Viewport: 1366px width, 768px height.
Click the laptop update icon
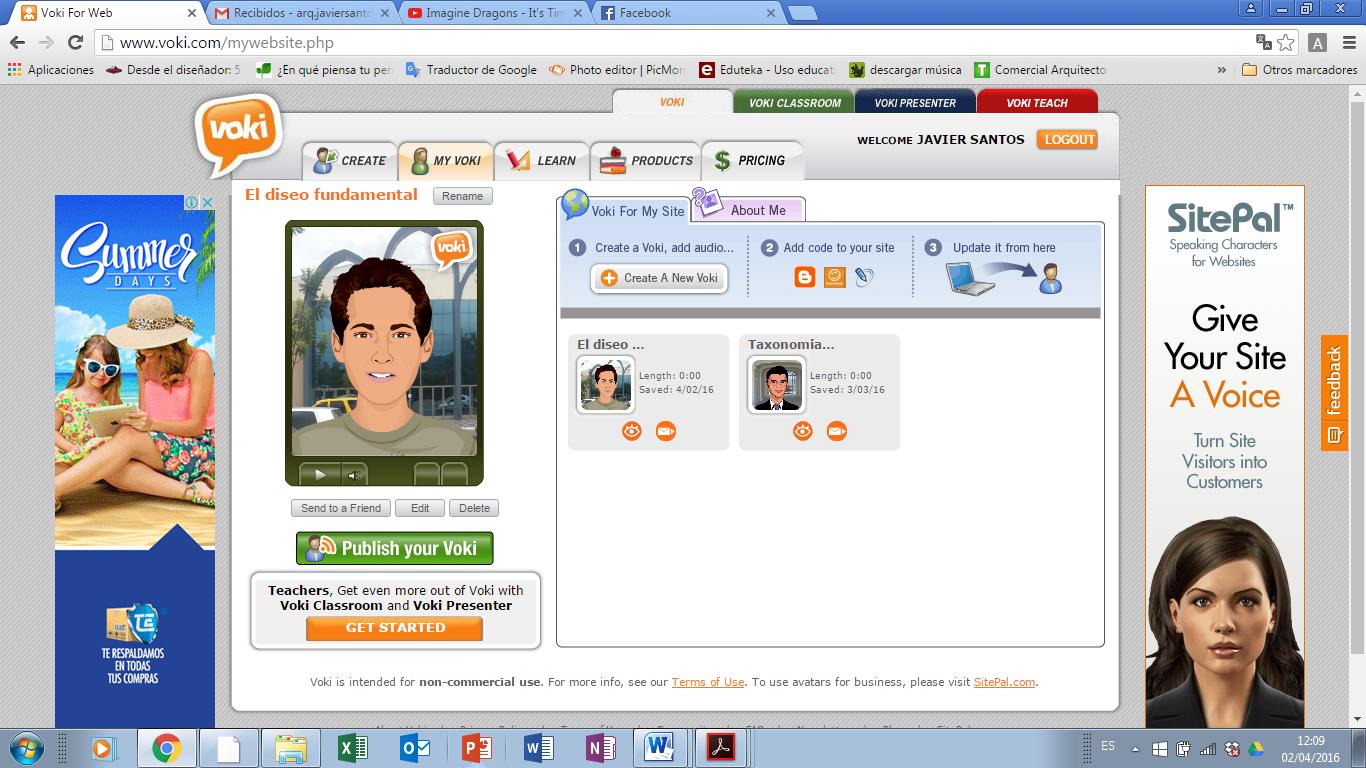[971, 278]
